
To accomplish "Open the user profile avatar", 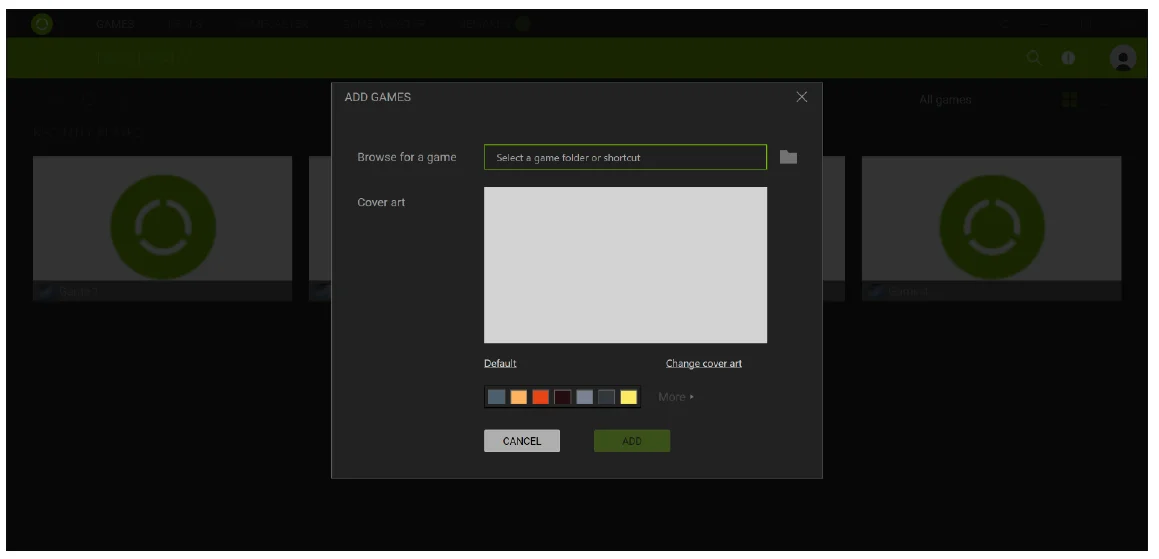I will pos(1123,58).
